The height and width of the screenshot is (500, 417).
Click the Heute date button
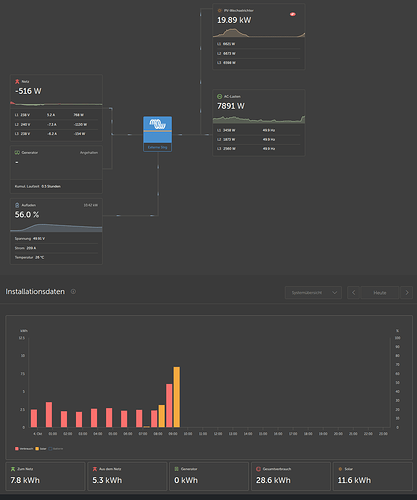click(x=380, y=293)
